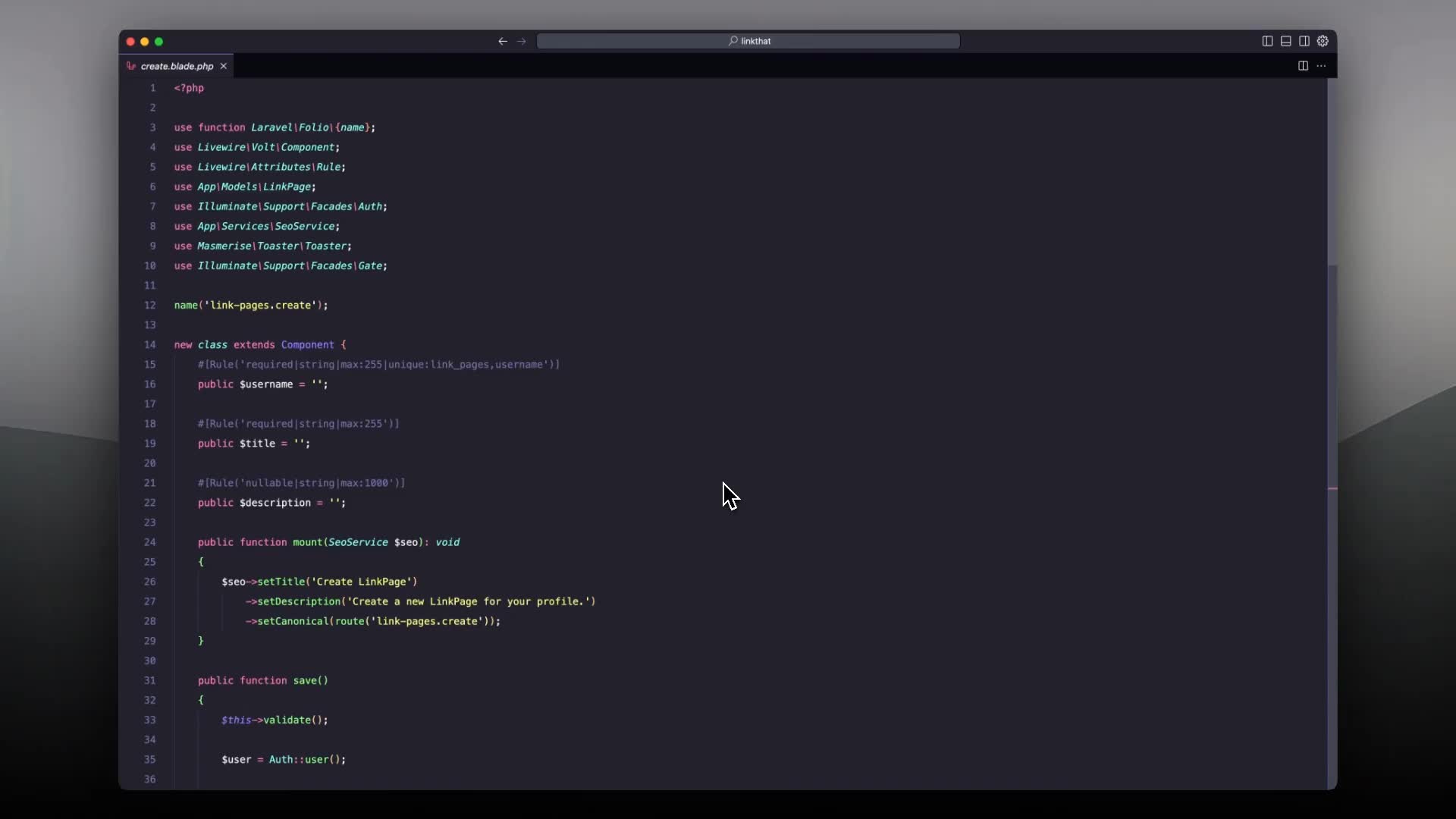
Task: Click '$this->validate();' statement
Action: [x=275, y=720]
